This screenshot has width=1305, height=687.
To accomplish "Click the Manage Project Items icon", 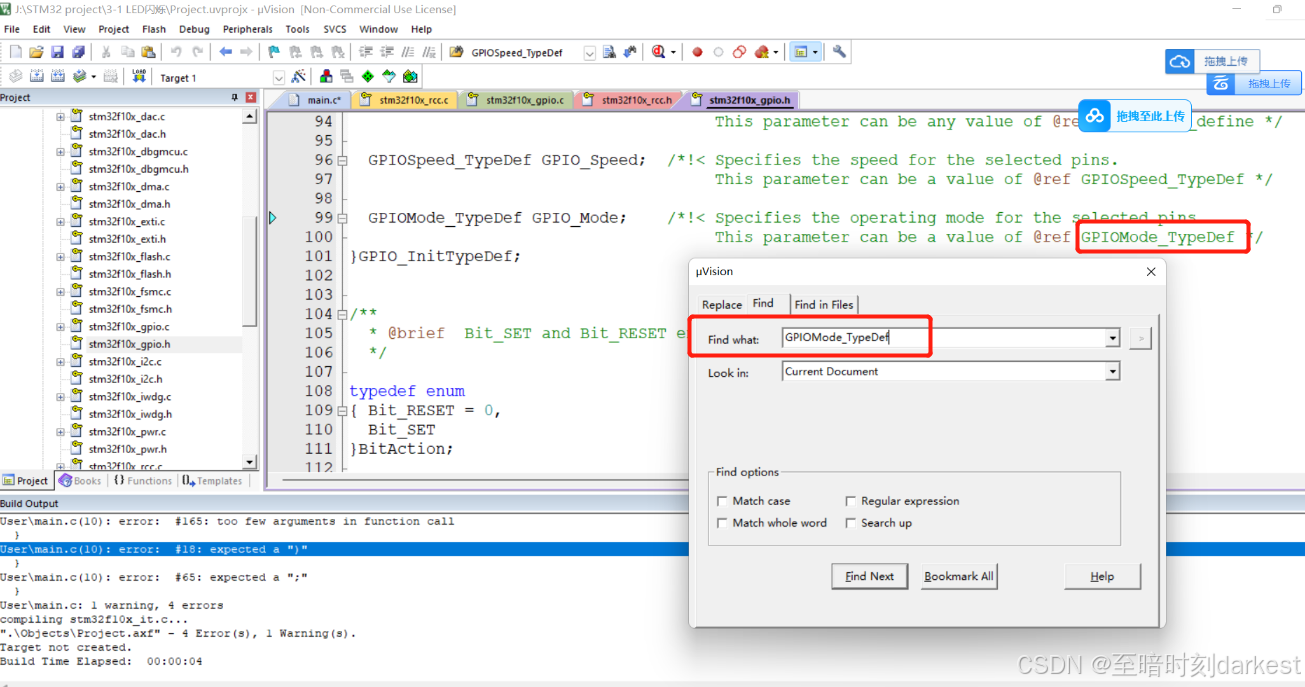I will pyautogui.click(x=326, y=77).
